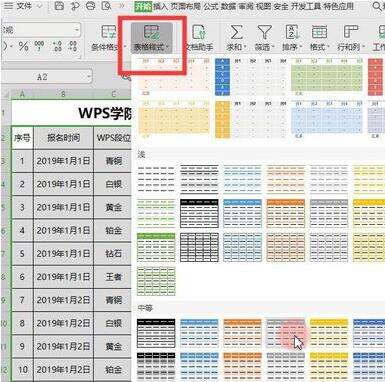Expand more quick access tools (»)
Viewport: 385px width, 382px height.
tap(122, 6)
